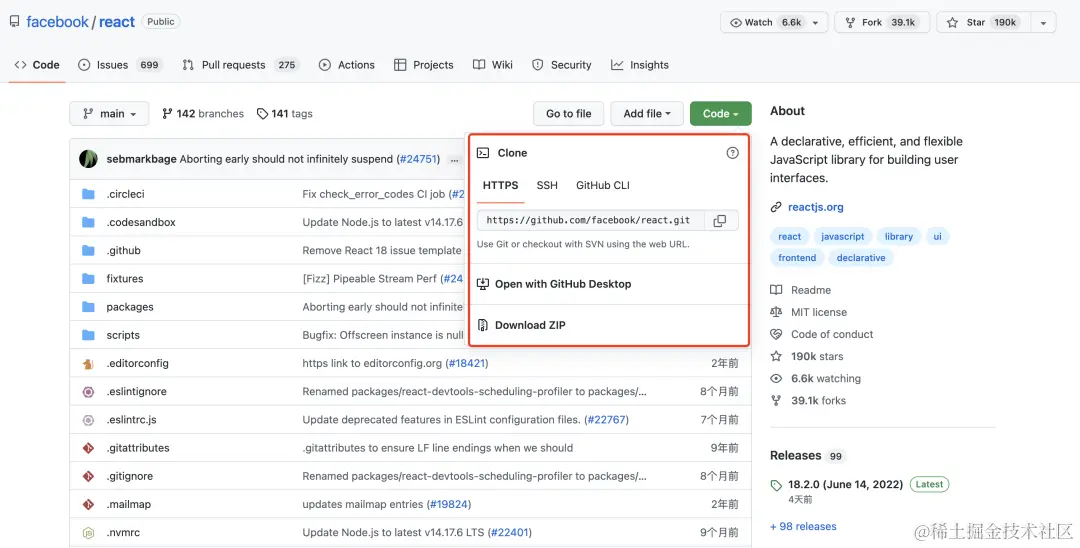
Task: Open the .eslintrc.js file
Action: [131, 420]
